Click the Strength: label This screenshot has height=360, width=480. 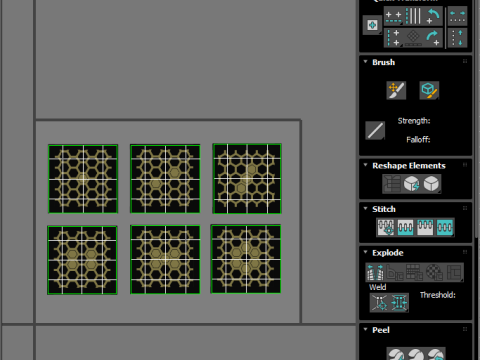pos(414,121)
